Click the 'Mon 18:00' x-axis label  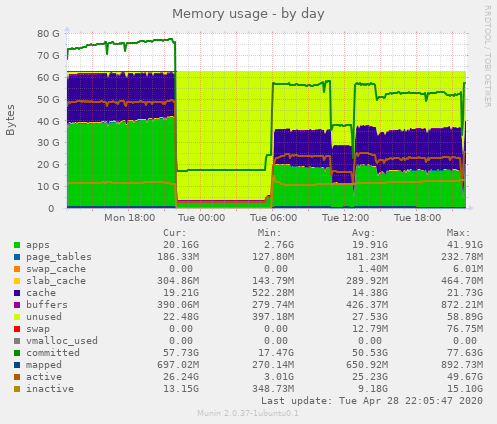[130, 218]
